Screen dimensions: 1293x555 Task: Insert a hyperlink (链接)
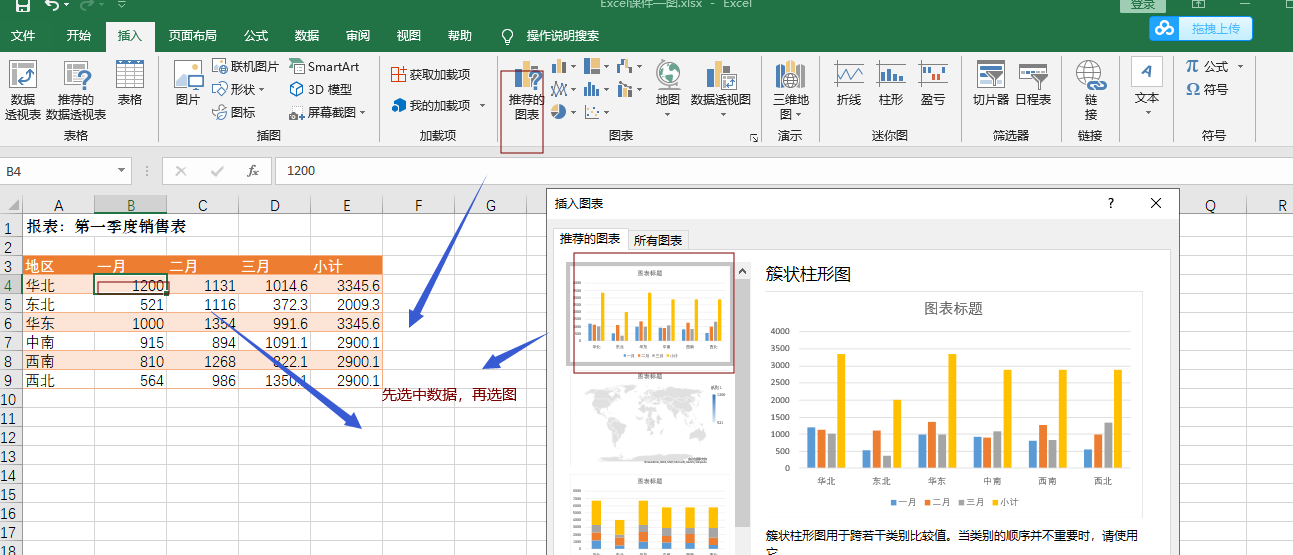(1090, 90)
